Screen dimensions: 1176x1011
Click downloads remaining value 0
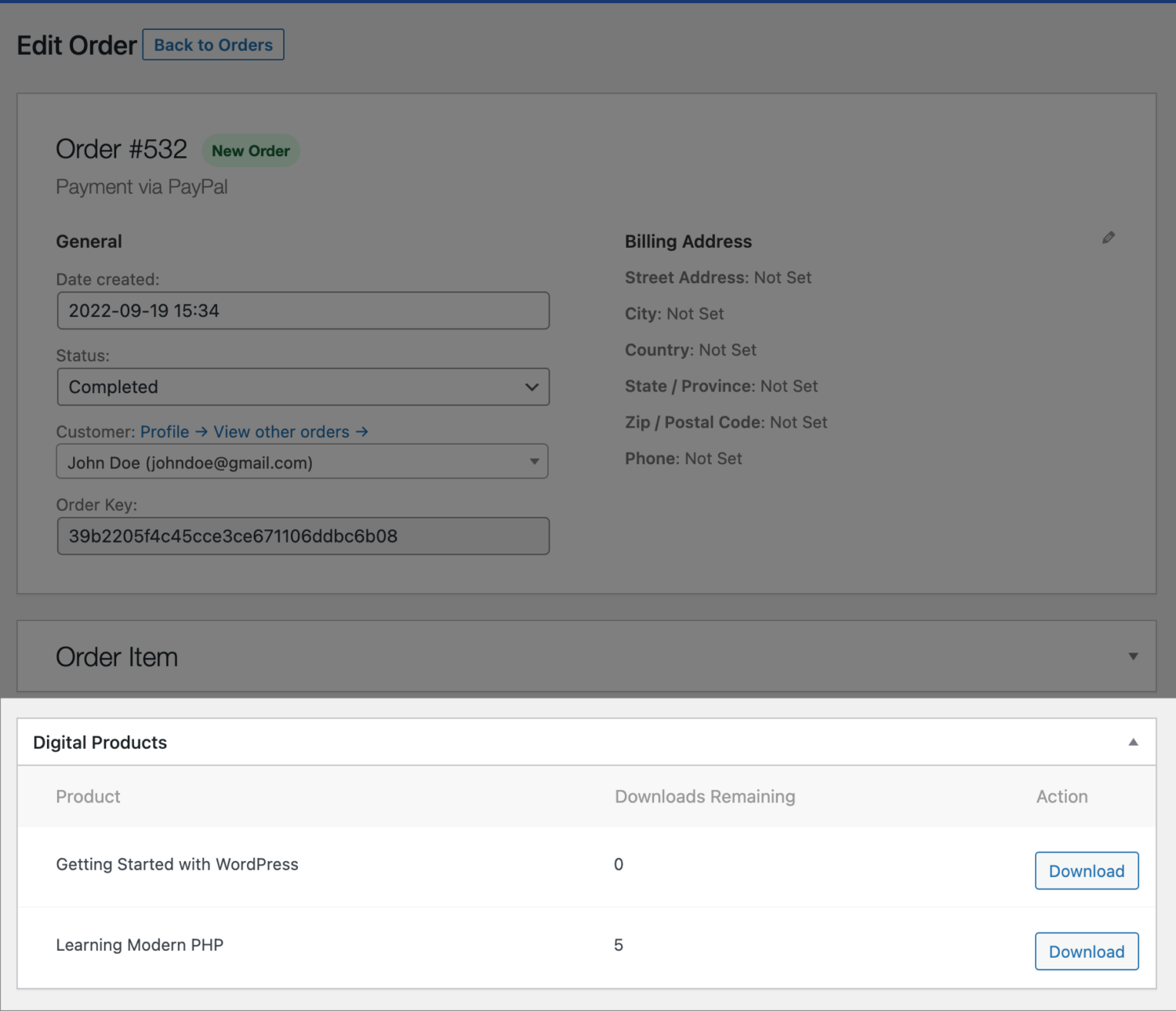tap(619, 864)
